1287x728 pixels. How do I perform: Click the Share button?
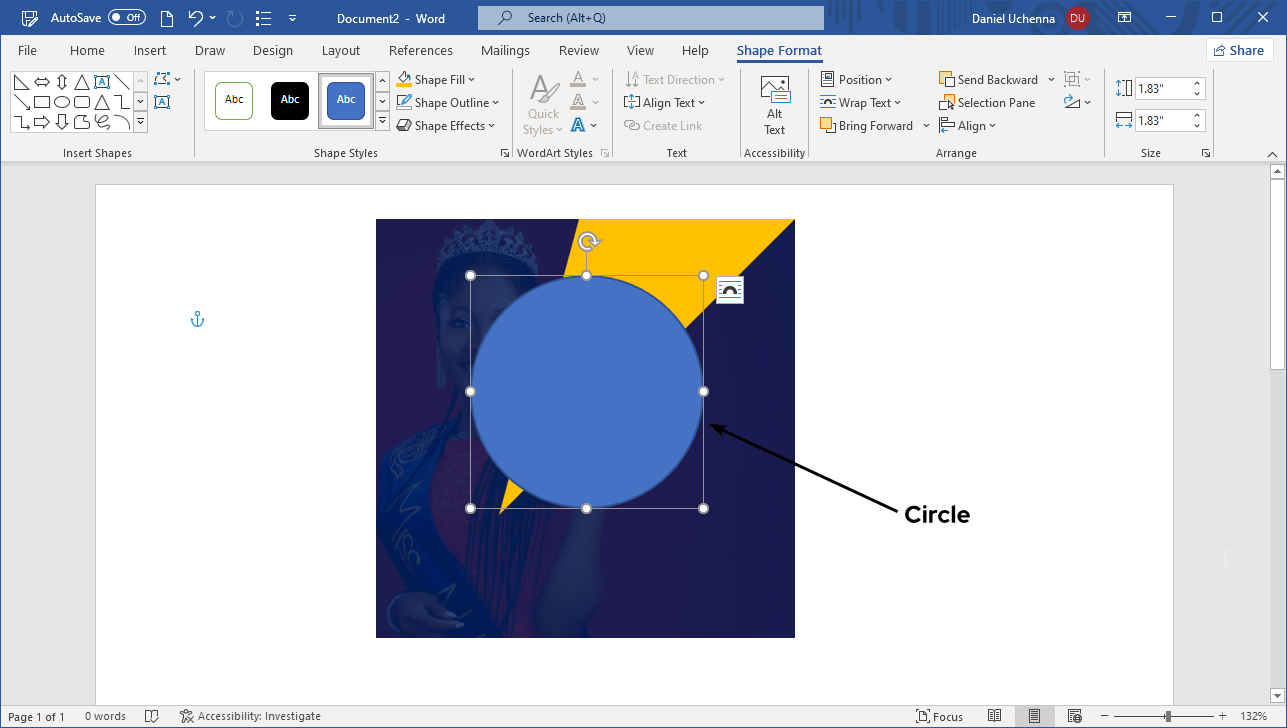pyautogui.click(x=1239, y=51)
